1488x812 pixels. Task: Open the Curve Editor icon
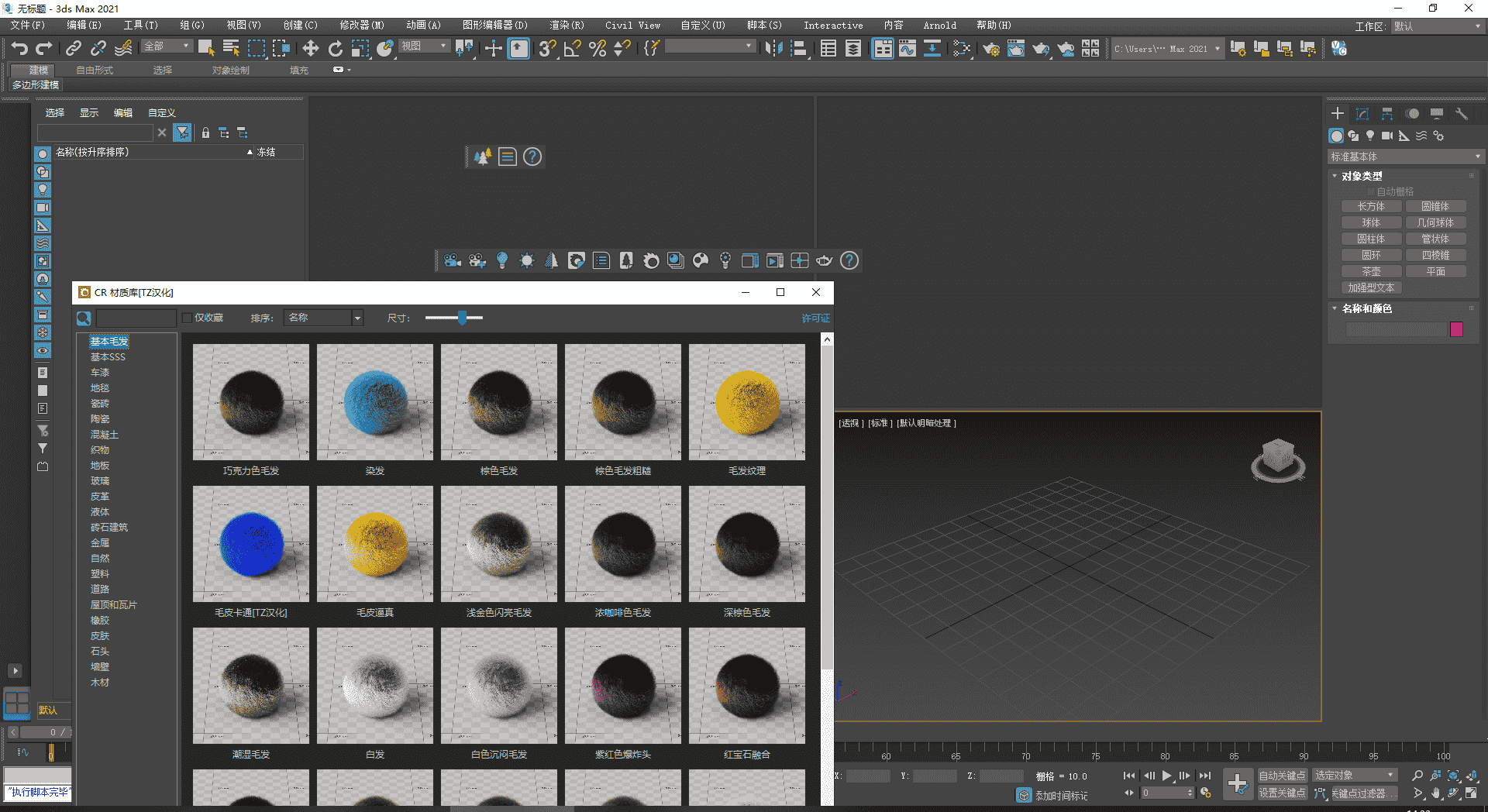click(x=907, y=49)
